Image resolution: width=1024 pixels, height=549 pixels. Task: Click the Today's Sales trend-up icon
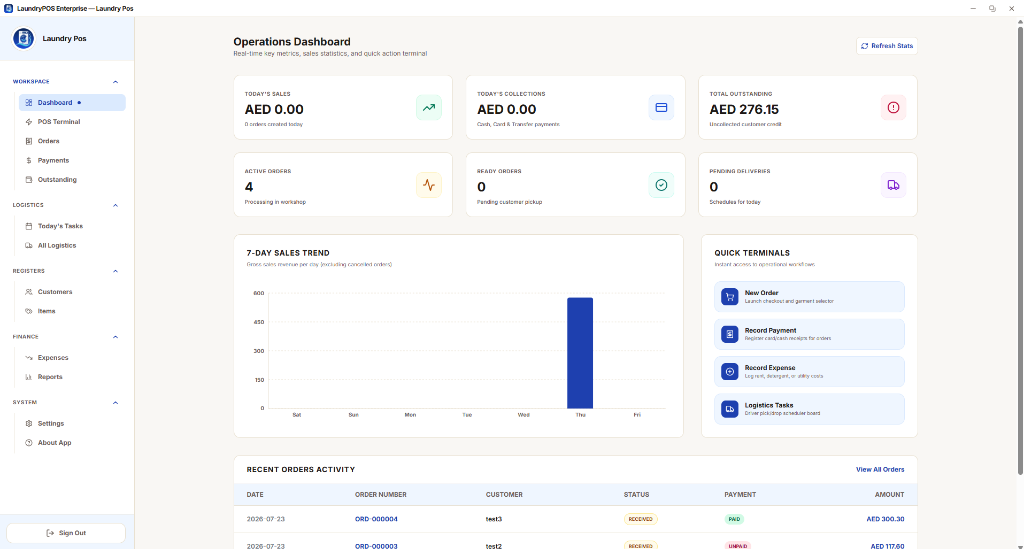click(429, 108)
